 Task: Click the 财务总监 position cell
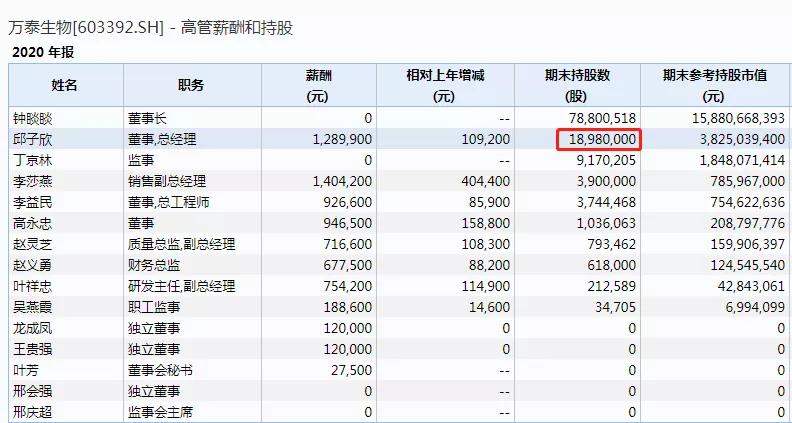tap(154, 265)
